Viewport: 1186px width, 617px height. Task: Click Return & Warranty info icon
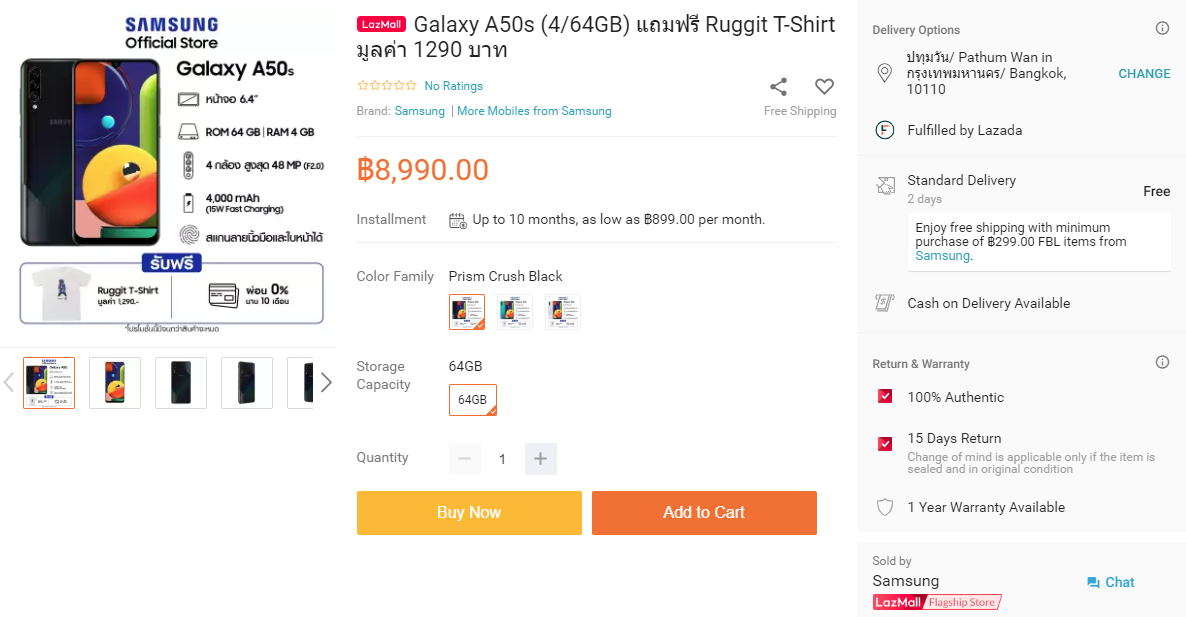pos(1162,363)
